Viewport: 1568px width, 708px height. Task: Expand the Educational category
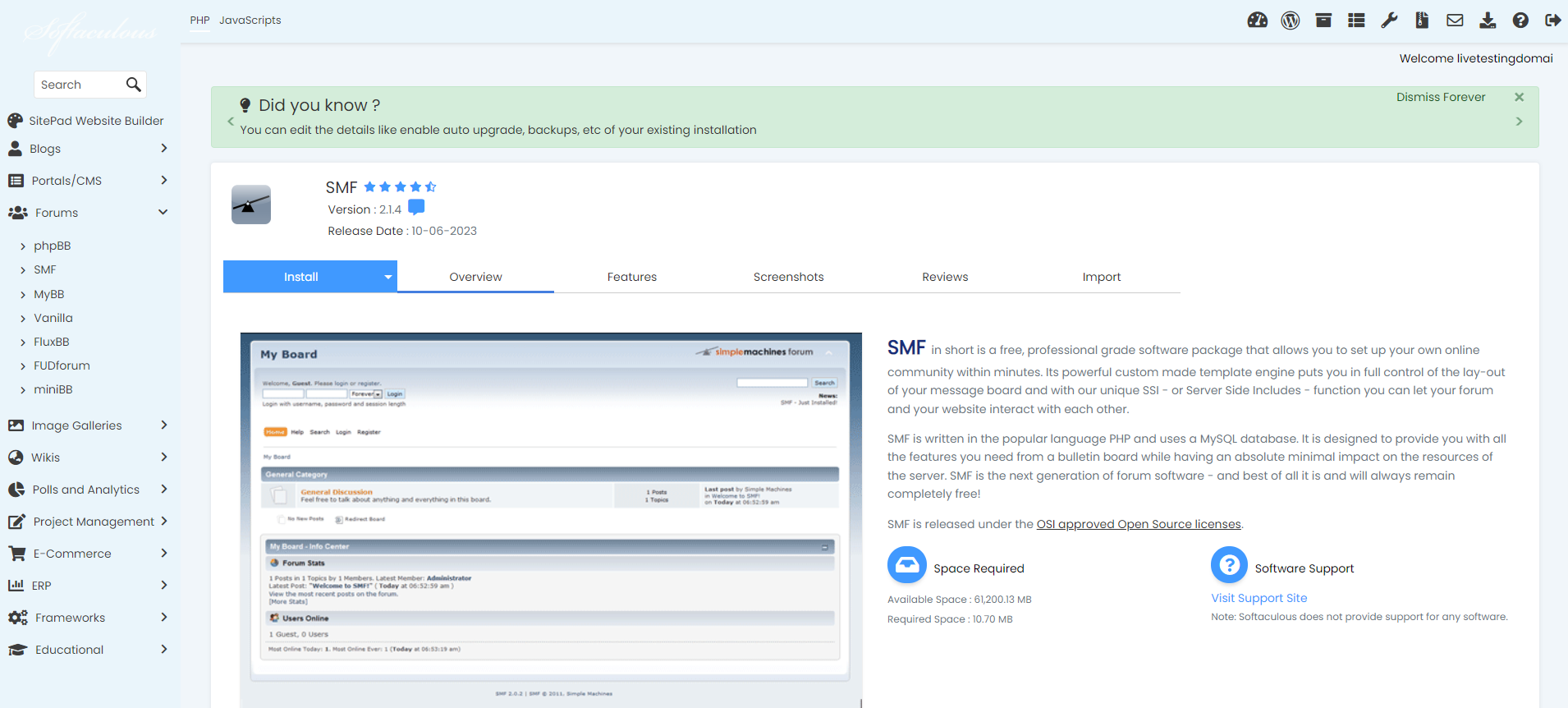click(164, 649)
